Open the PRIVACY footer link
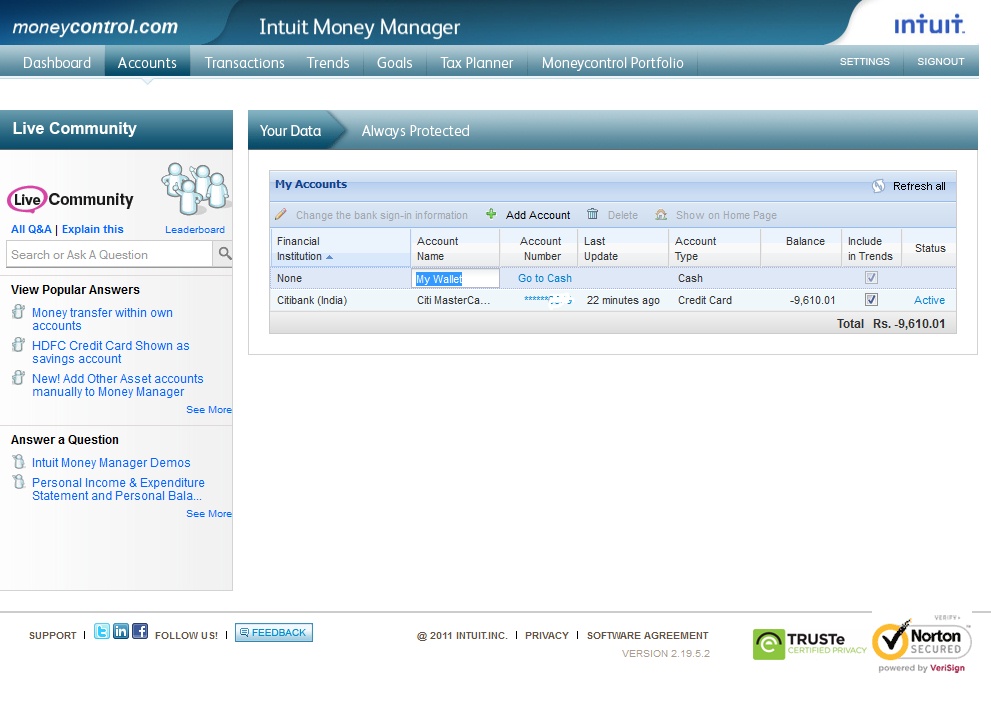The width and height of the screenshot is (991, 713). [x=547, y=635]
